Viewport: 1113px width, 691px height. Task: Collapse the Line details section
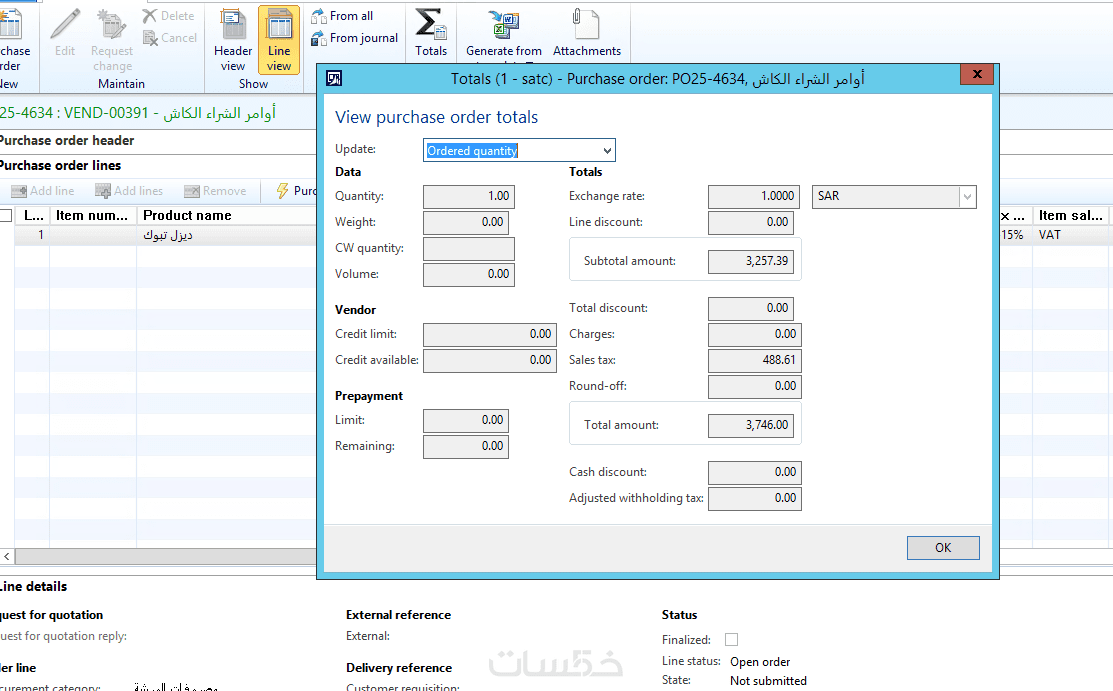pyautogui.click(x=33, y=587)
